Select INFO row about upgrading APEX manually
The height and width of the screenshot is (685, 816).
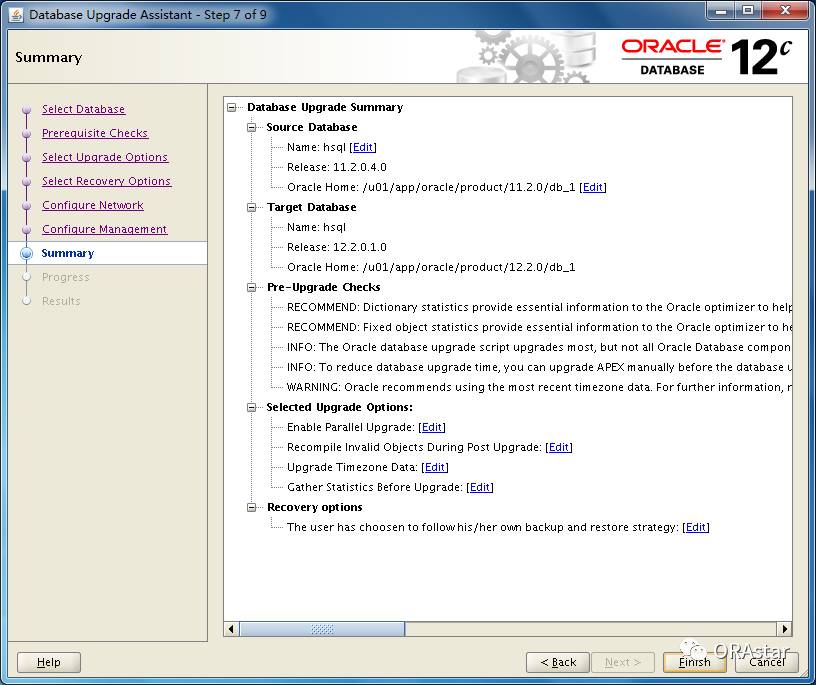[539, 367]
